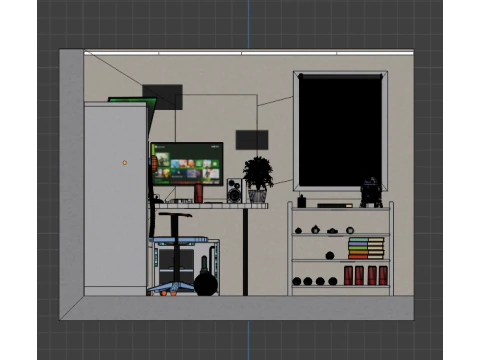The width and height of the screenshot is (480, 360).
Task: Select the large dark wall panel near ceiling
Action: [162, 97]
